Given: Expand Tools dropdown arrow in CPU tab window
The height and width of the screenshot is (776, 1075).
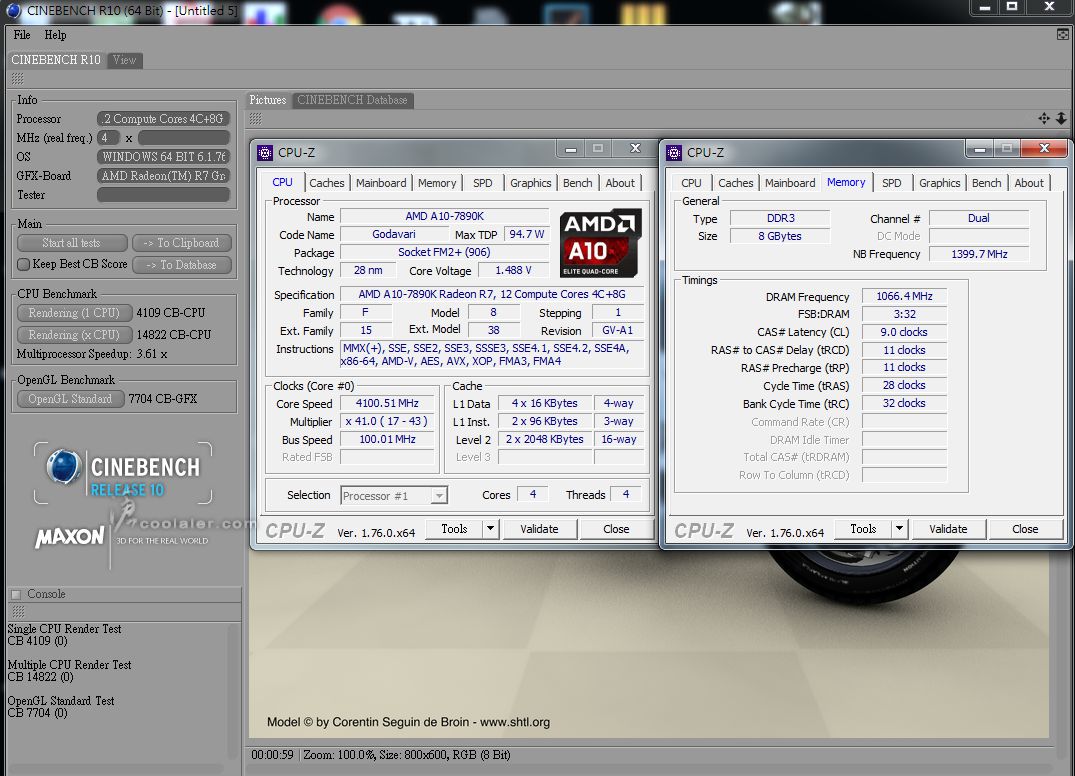Looking at the screenshot, I should coord(491,529).
